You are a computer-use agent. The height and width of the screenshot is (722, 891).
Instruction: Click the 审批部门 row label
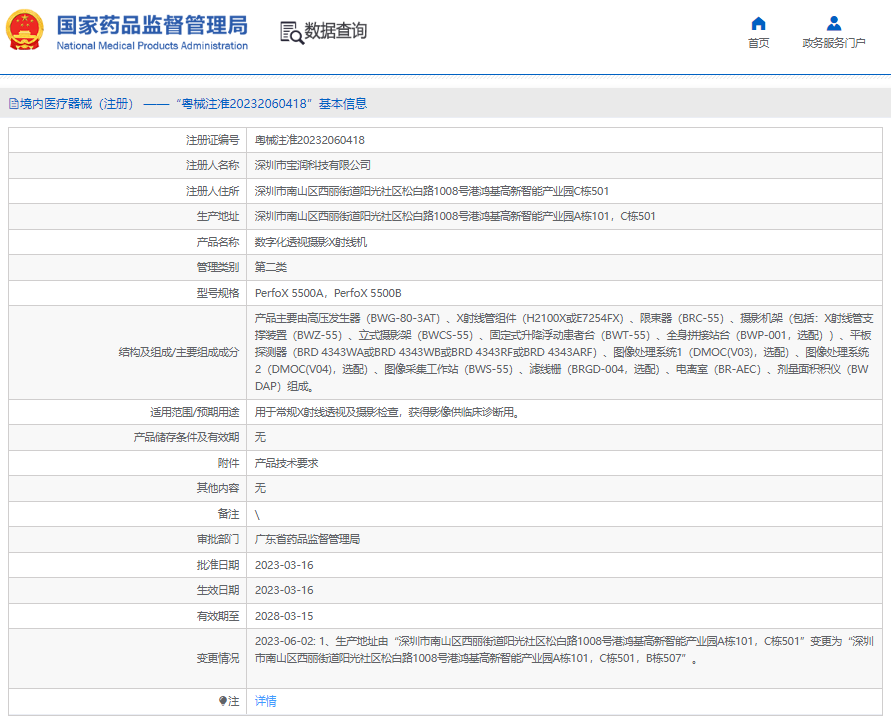pyautogui.click(x=218, y=539)
